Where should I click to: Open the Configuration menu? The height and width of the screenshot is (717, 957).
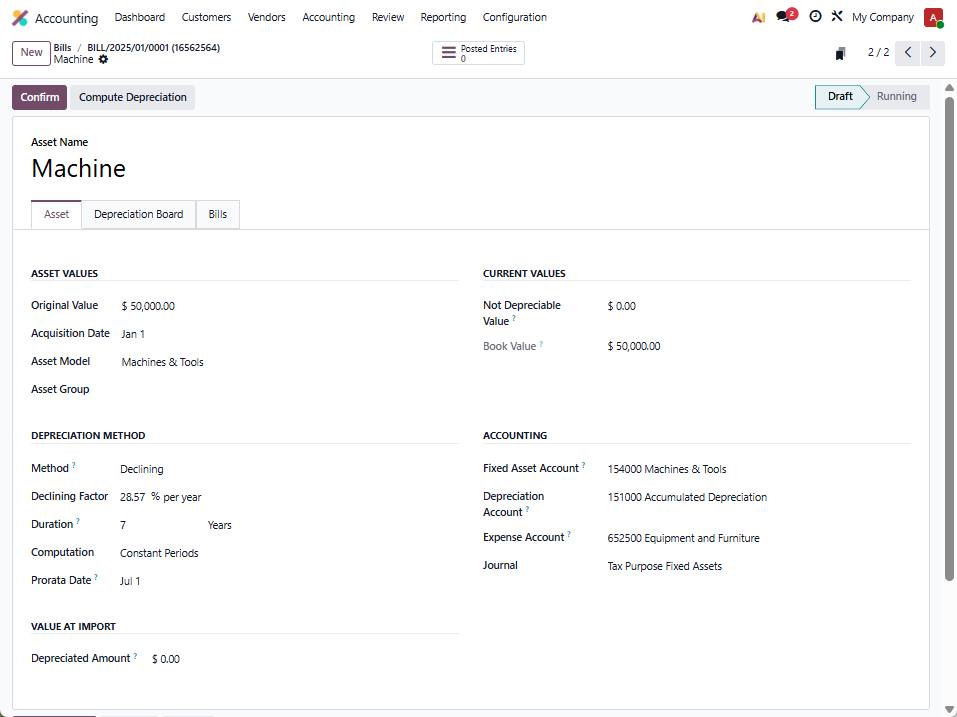click(x=514, y=17)
